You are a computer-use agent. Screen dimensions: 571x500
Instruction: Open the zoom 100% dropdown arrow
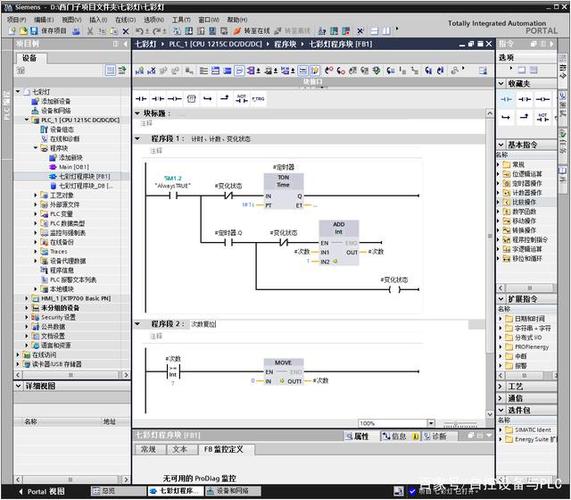(x=431, y=423)
